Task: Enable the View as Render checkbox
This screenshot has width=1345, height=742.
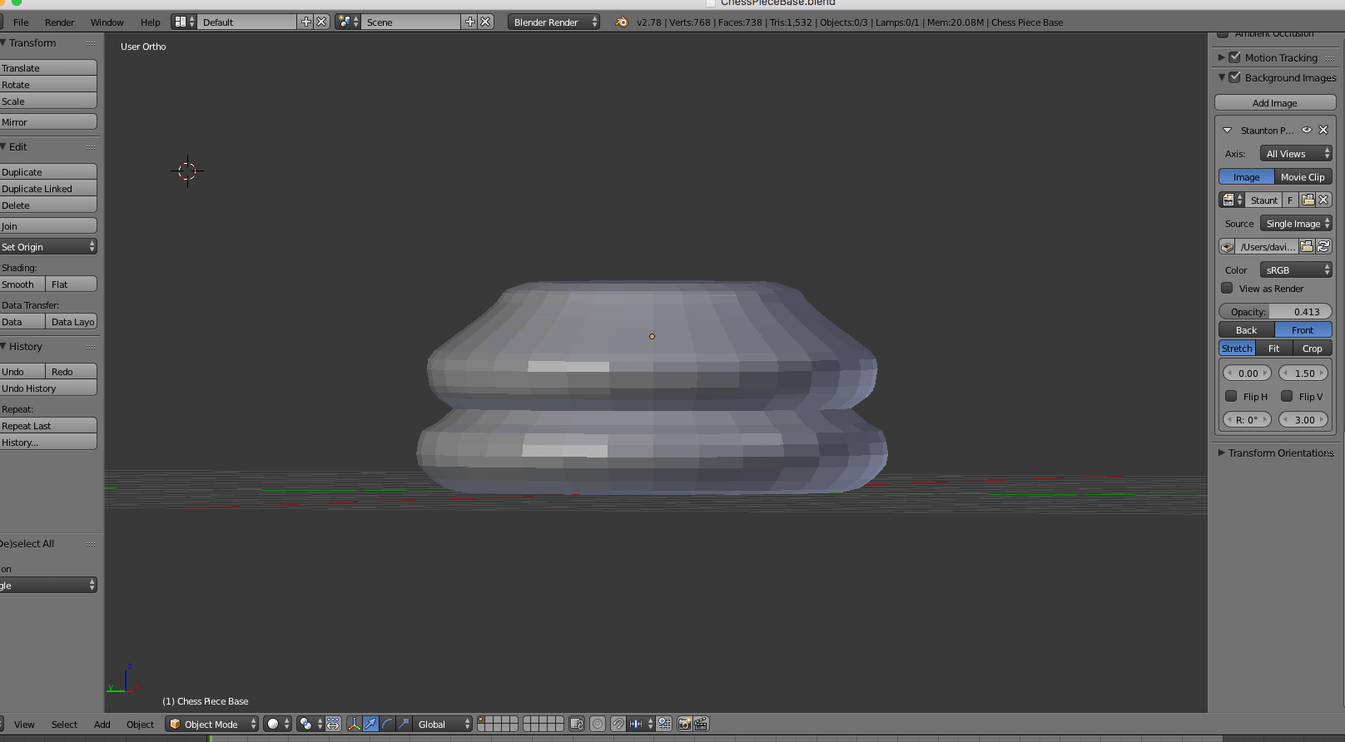Action: 1227,289
